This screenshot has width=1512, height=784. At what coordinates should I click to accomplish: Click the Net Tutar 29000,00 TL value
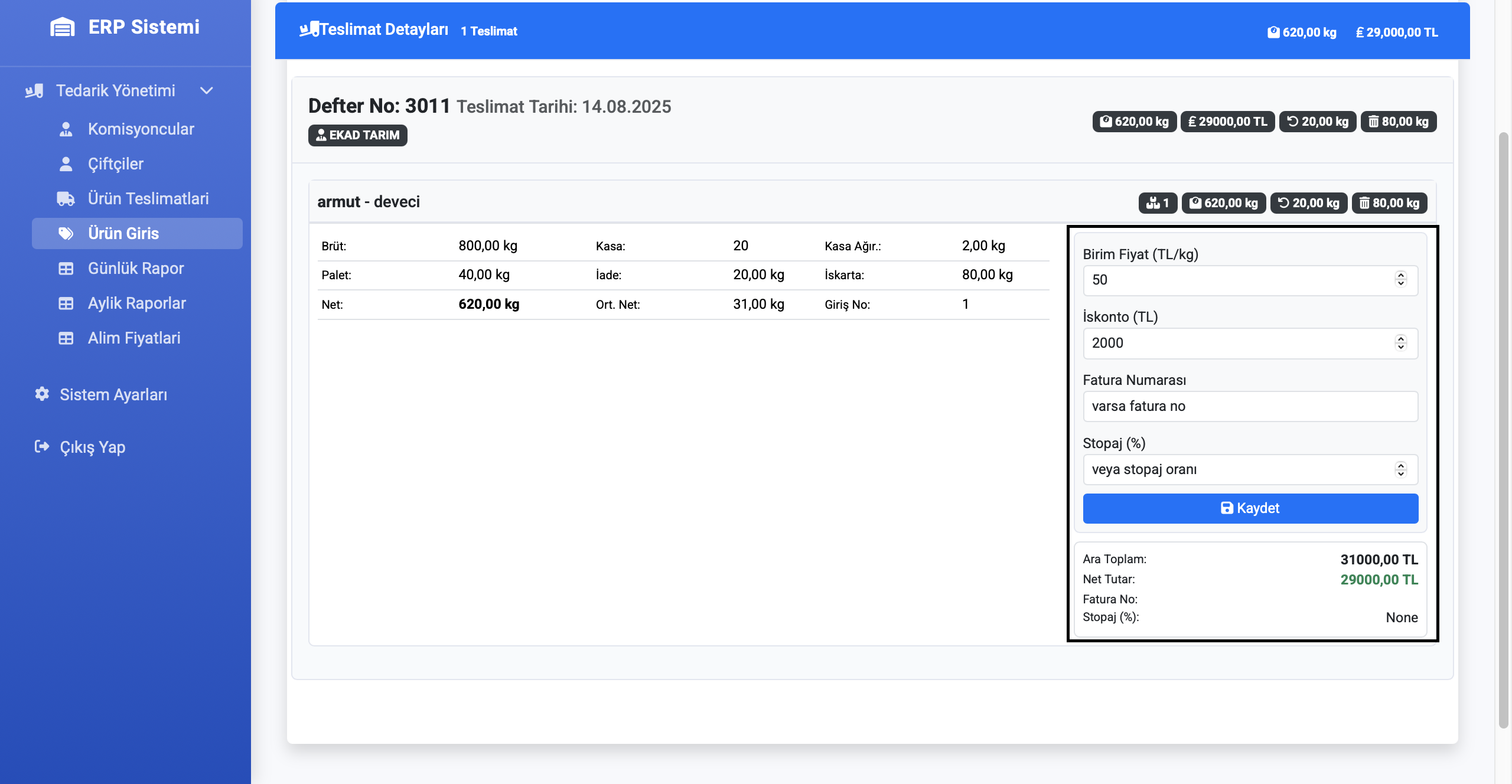[1379, 580]
